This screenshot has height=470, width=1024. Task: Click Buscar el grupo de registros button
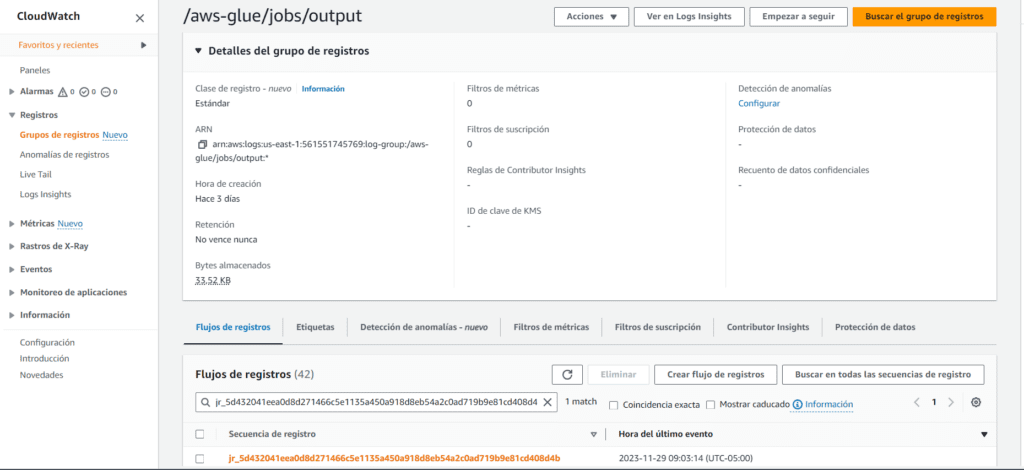tap(923, 17)
